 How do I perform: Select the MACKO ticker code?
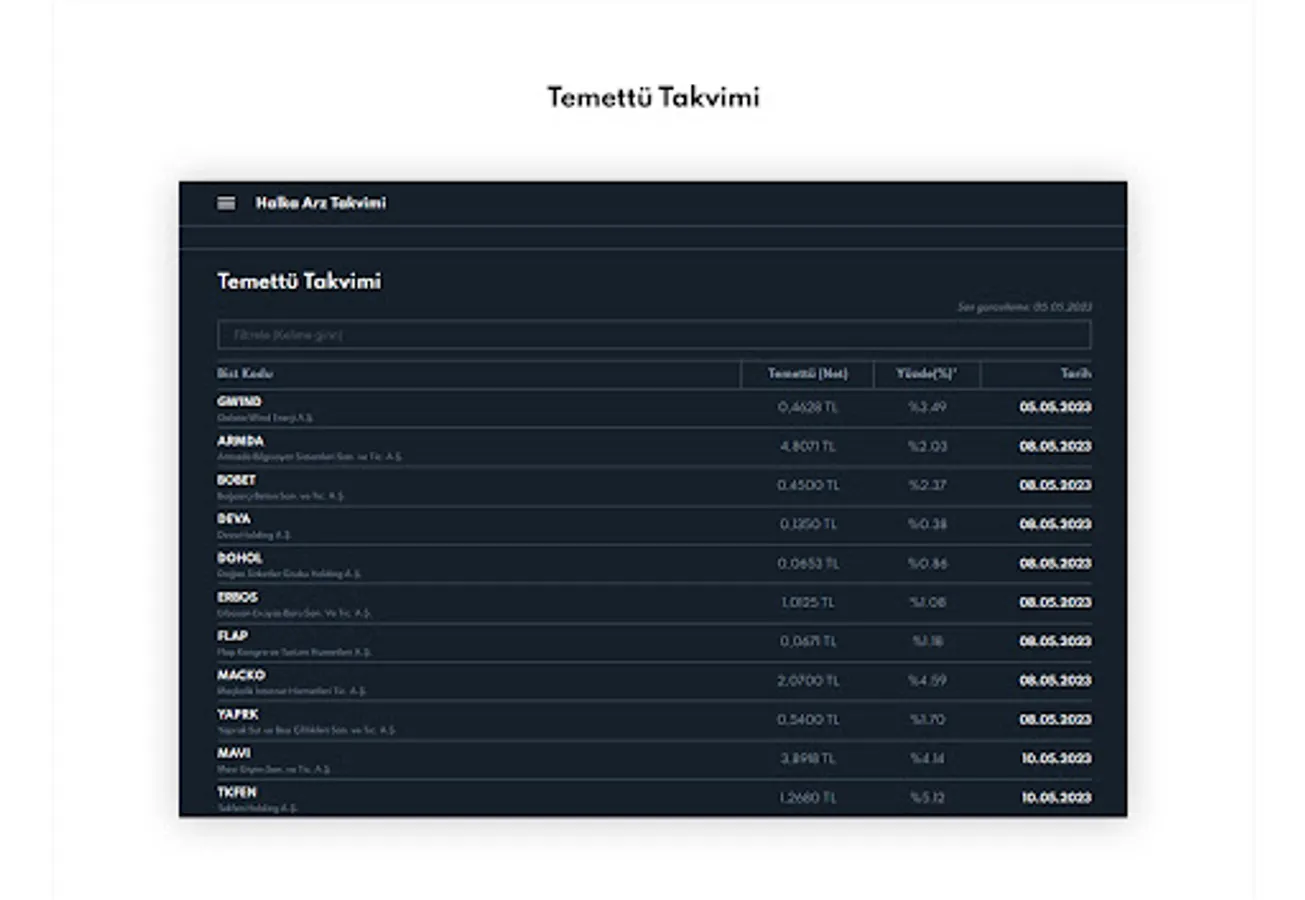pos(241,675)
